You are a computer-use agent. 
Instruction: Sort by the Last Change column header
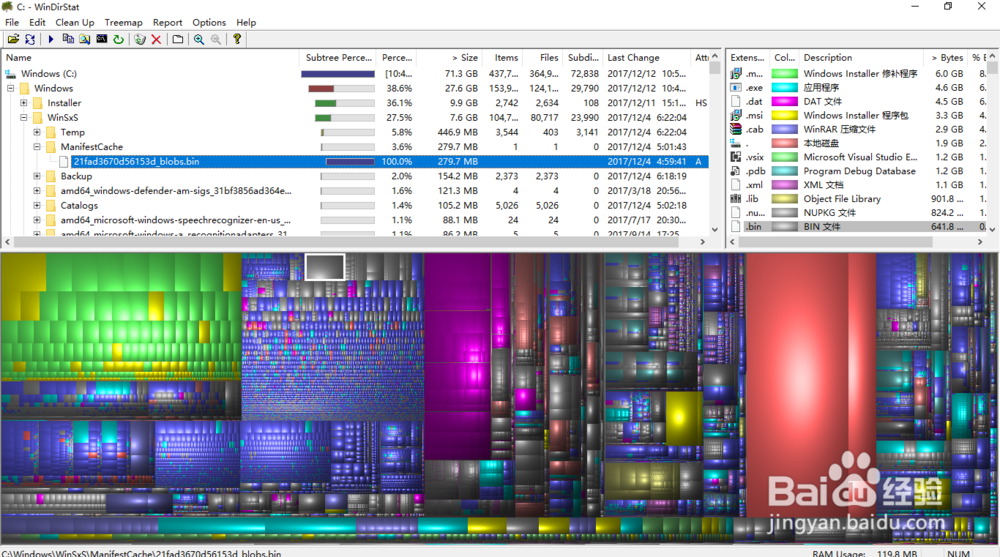[646, 57]
